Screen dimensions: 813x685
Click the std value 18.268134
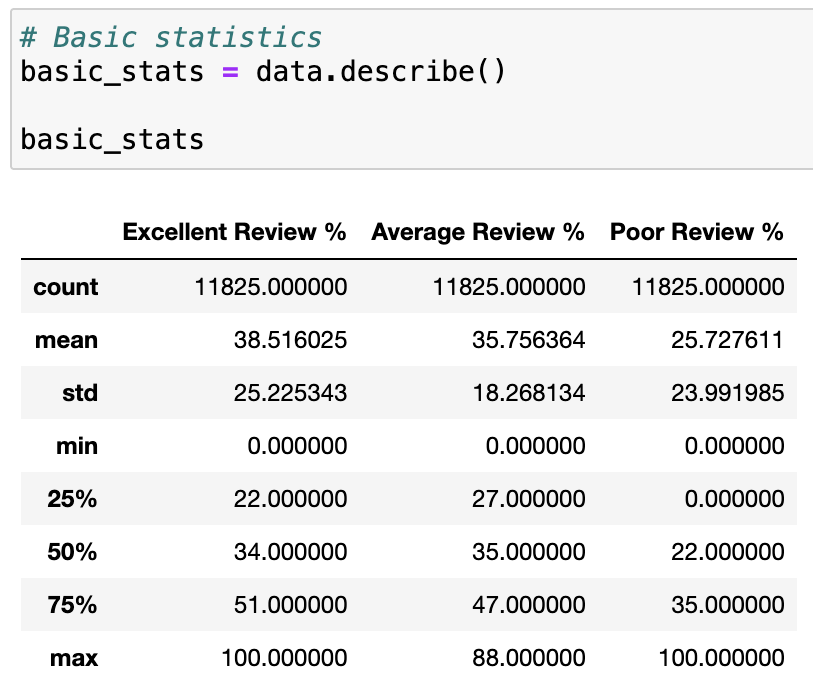click(529, 393)
